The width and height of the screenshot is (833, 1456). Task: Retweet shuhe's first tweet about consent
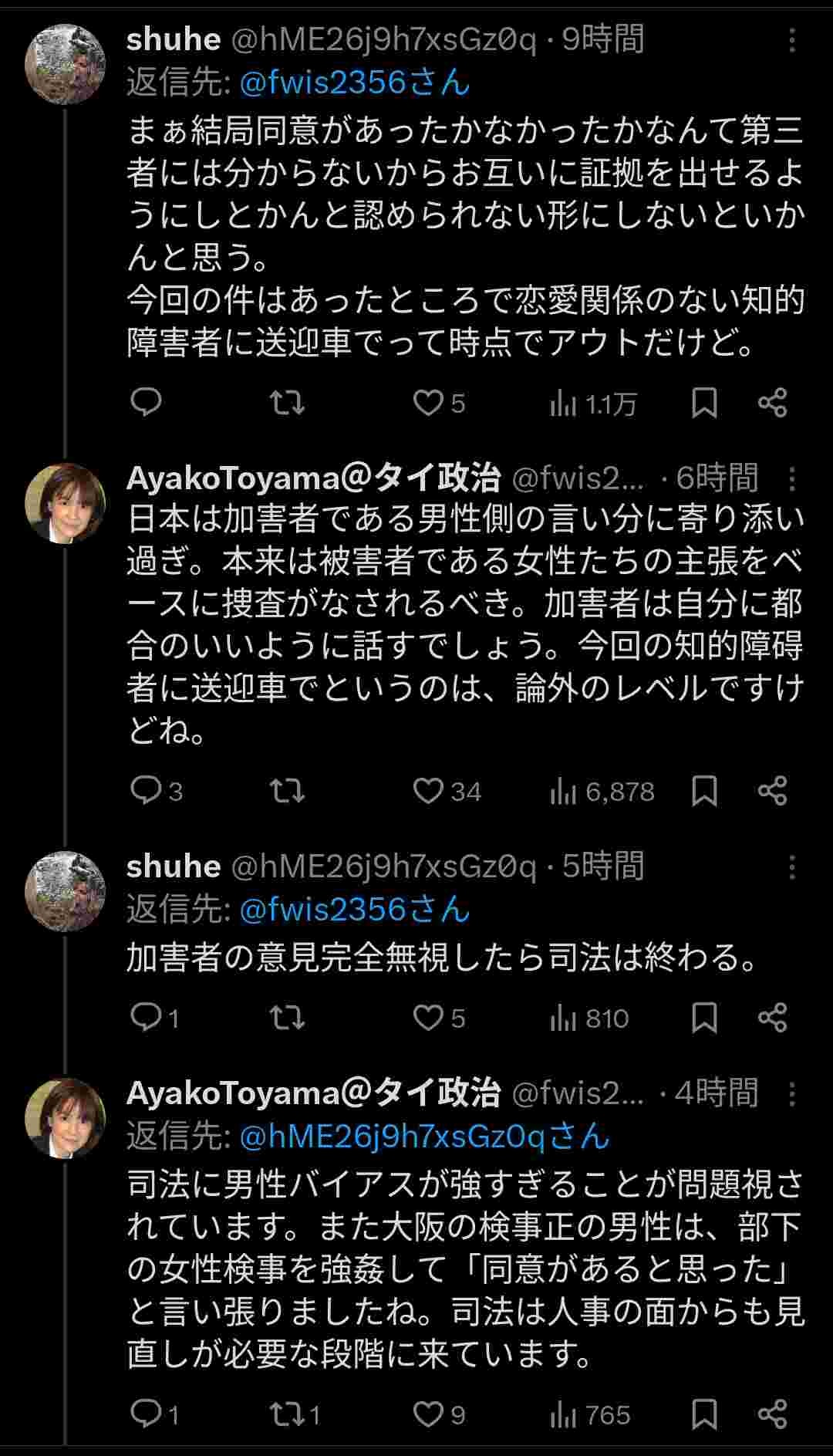pyautogui.click(x=287, y=403)
